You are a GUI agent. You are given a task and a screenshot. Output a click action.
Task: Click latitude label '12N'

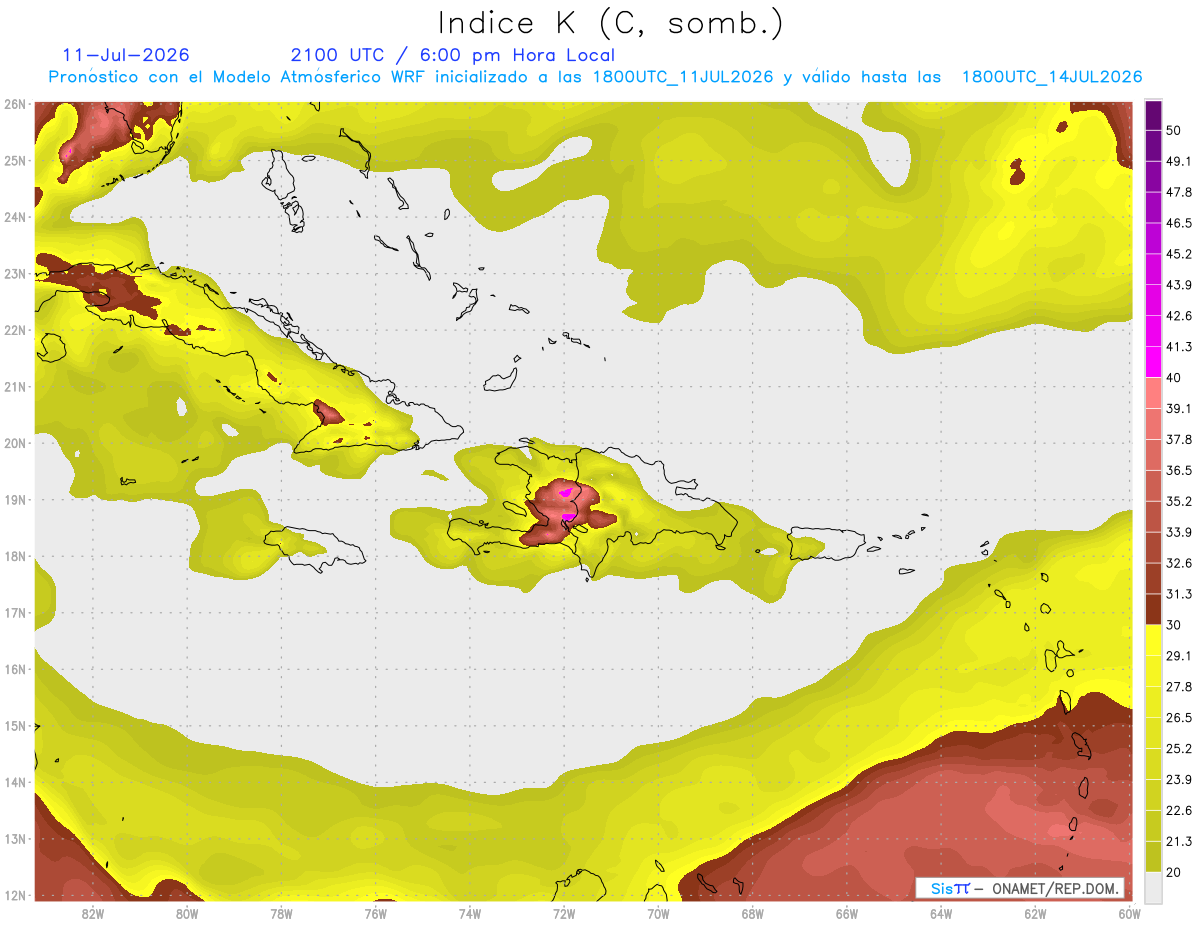point(15,896)
